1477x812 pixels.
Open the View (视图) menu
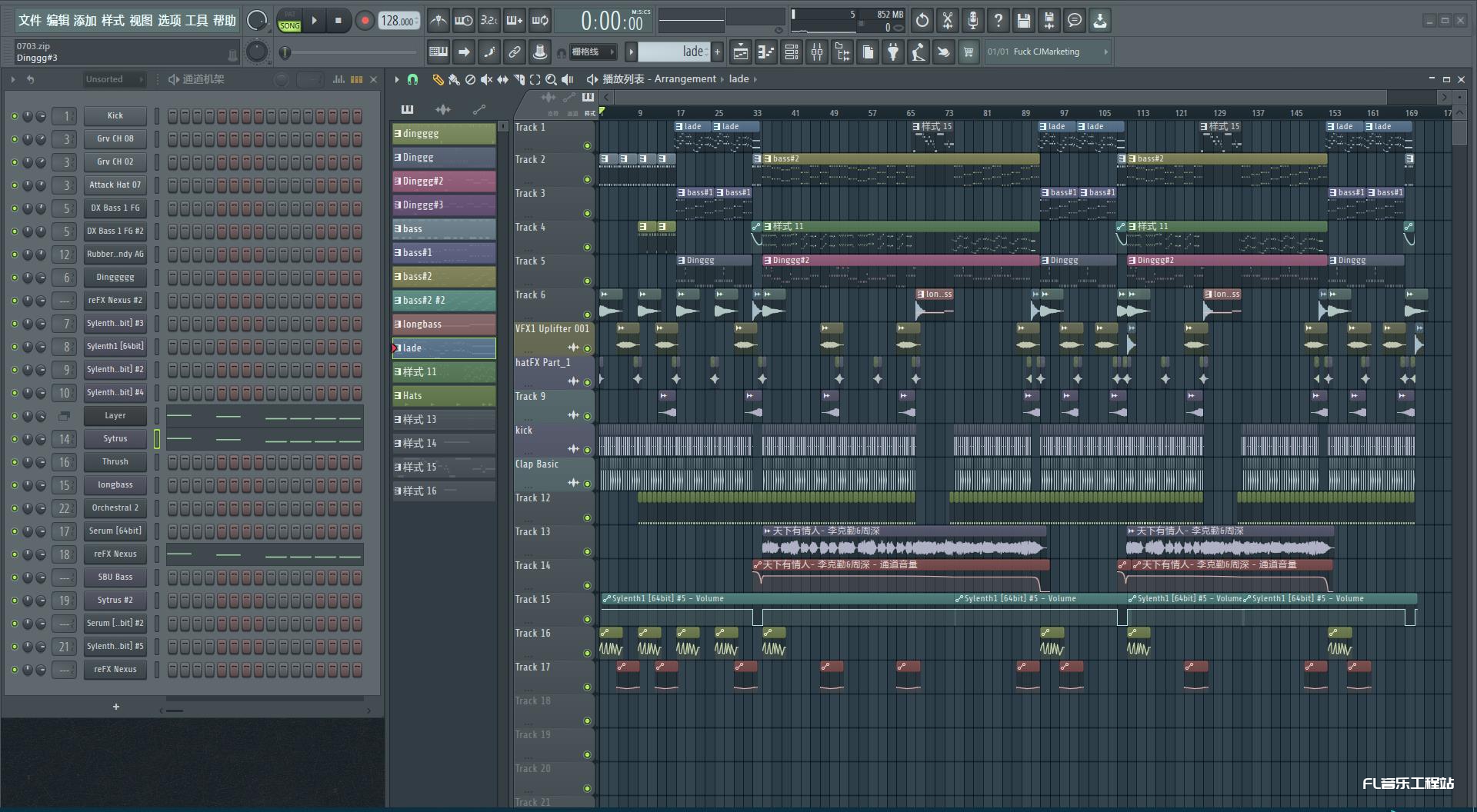coord(141,21)
